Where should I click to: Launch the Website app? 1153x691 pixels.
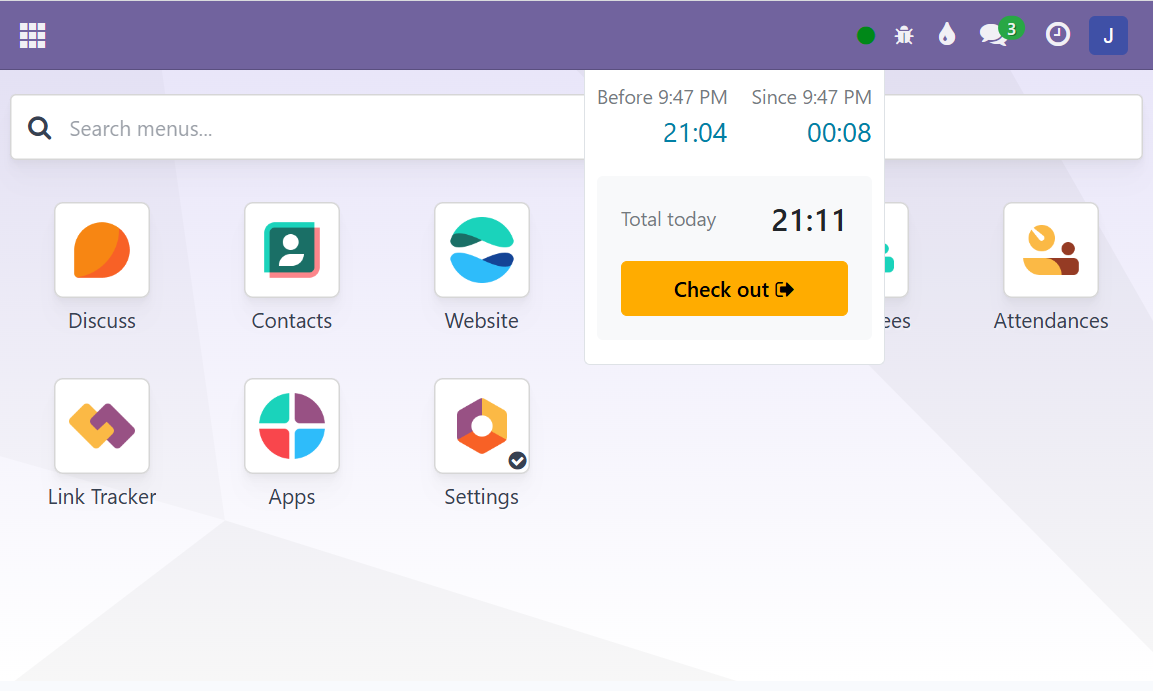481,250
